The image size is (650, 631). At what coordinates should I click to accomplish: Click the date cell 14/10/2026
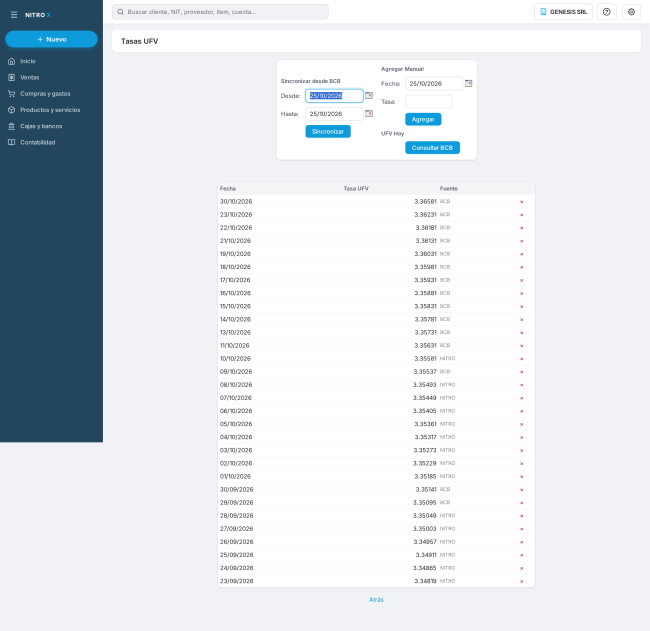pyautogui.click(x=235, y=319)
